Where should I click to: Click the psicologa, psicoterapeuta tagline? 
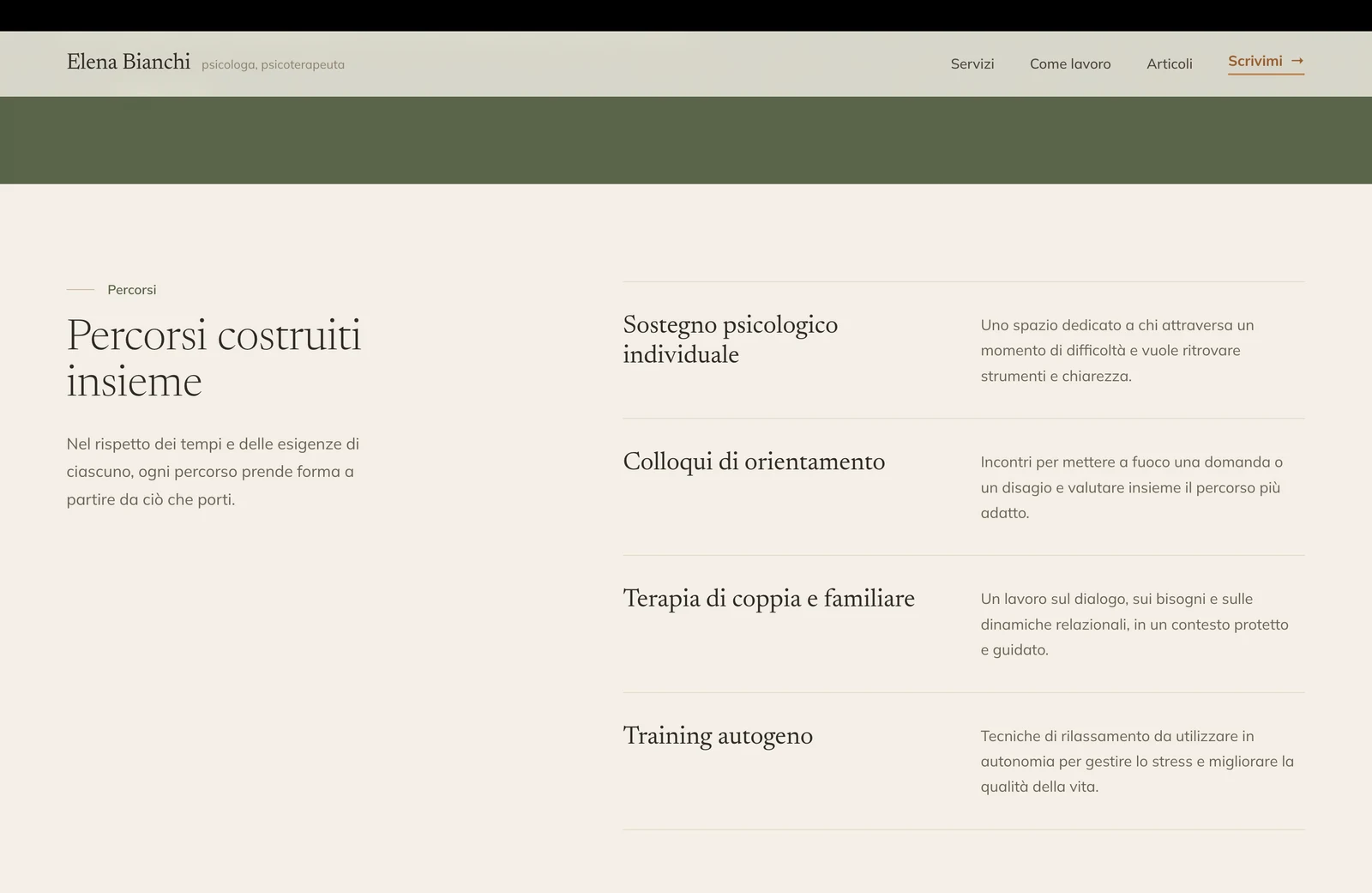[x=273, y=64]
